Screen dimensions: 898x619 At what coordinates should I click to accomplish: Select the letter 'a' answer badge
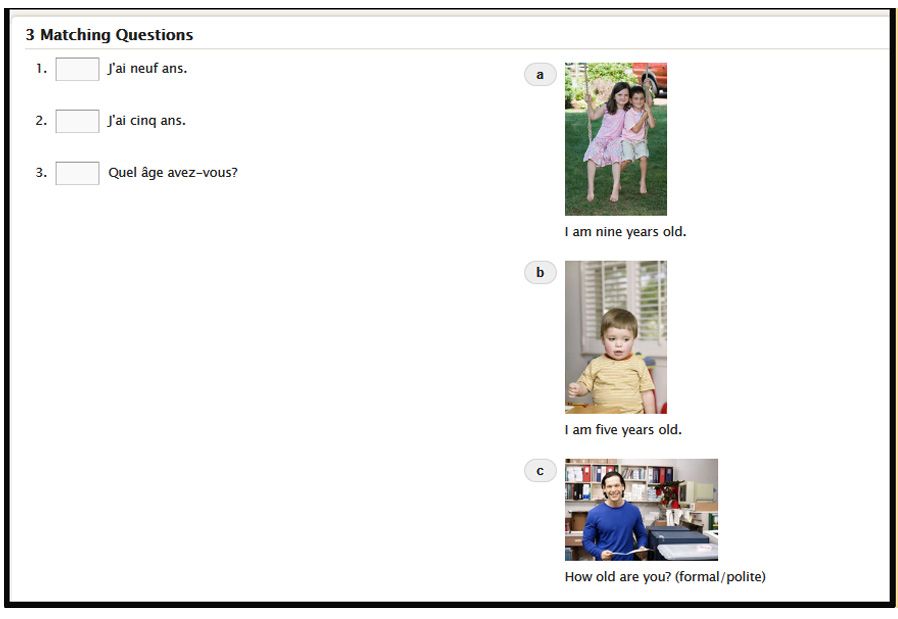coord(540,74)
